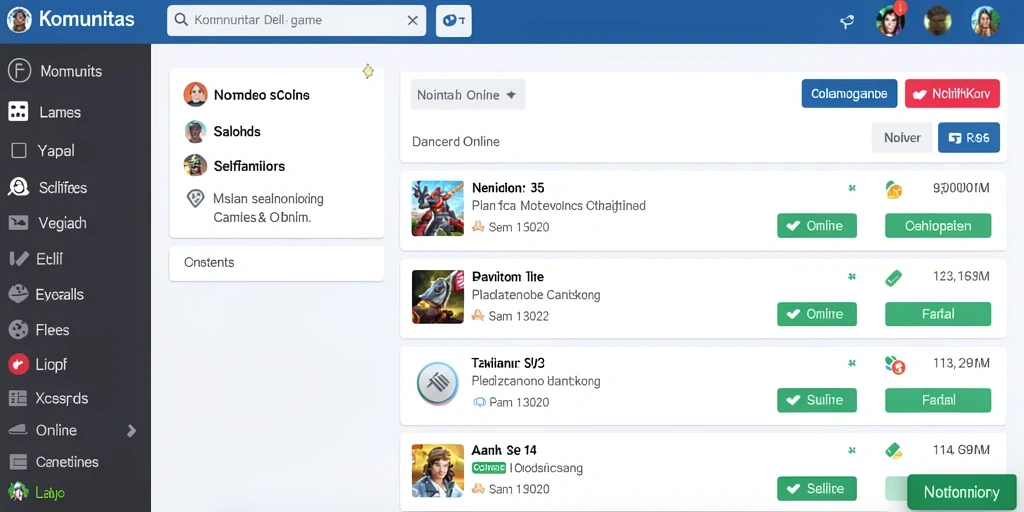
Task: Expand the Online sidebar chevron
Action: coord(131,430)
